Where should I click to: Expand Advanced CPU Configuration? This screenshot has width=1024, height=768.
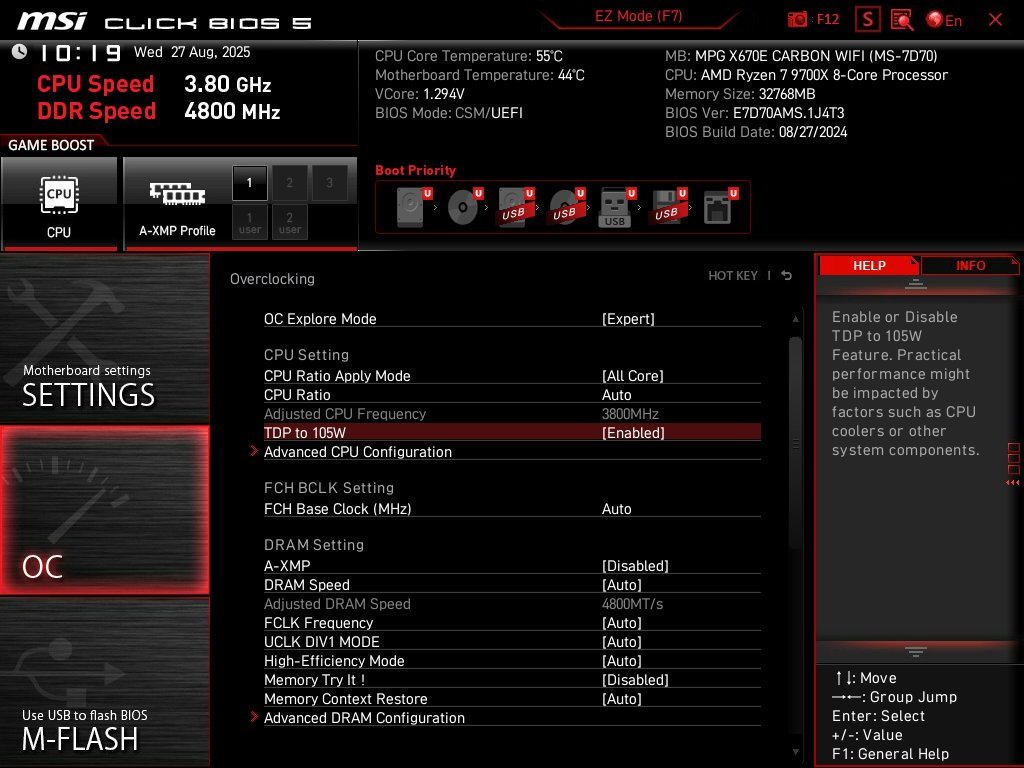(357, 451)
